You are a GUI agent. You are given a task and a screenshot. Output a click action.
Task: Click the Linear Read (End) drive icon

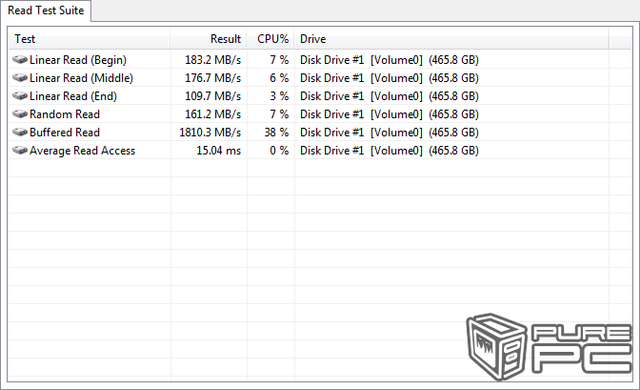[x=20, y=96]
